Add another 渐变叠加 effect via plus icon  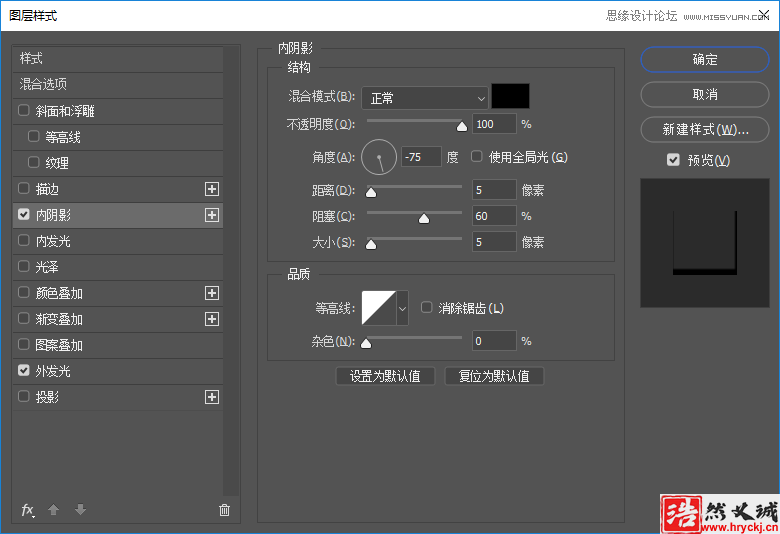212,319
